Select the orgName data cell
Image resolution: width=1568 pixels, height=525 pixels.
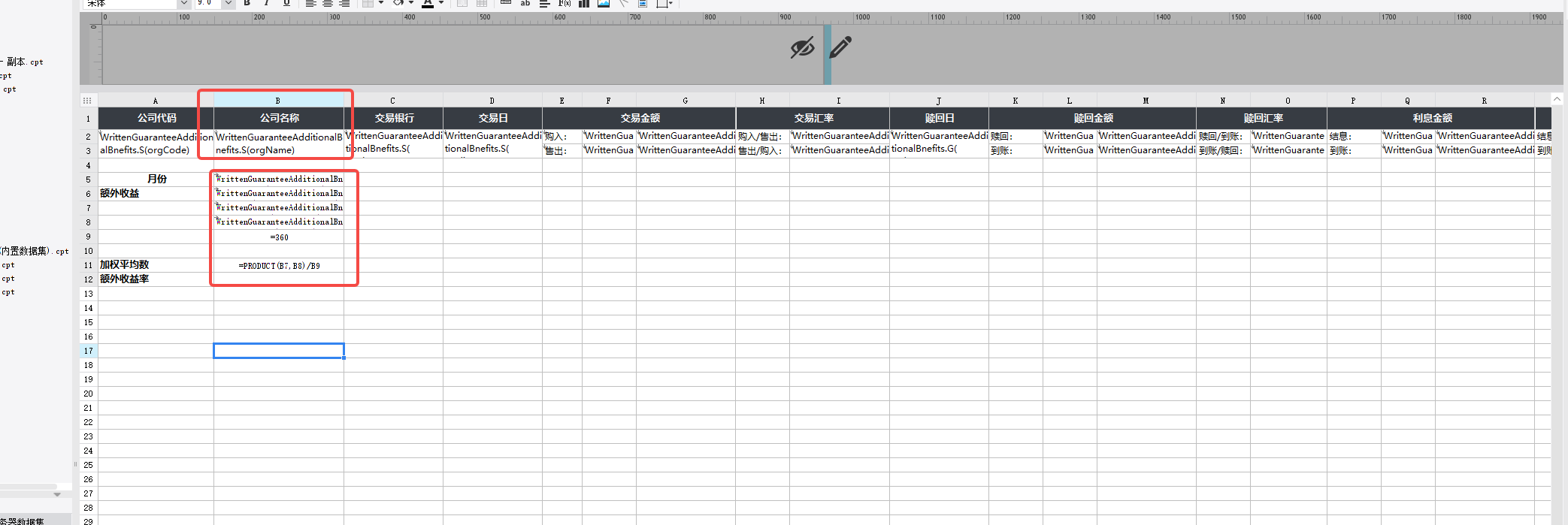pos(279,143)
